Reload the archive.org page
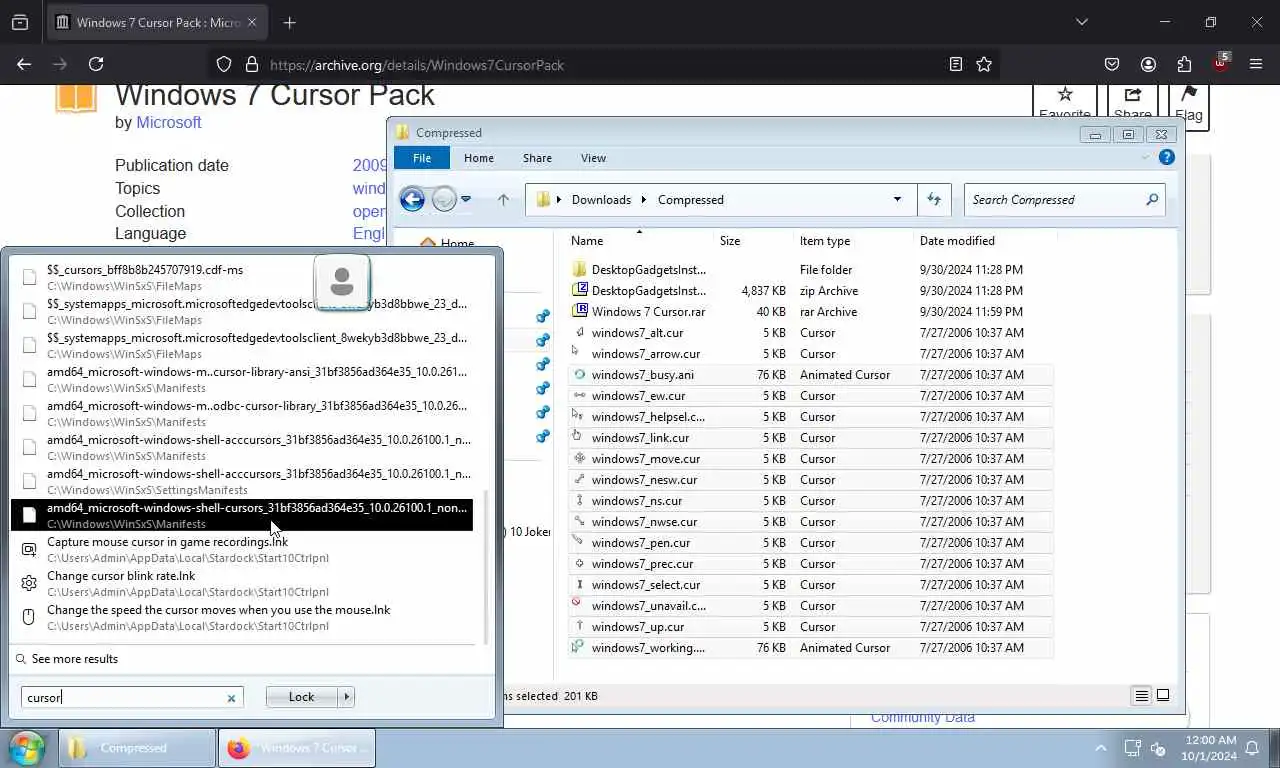 [96, 64]
